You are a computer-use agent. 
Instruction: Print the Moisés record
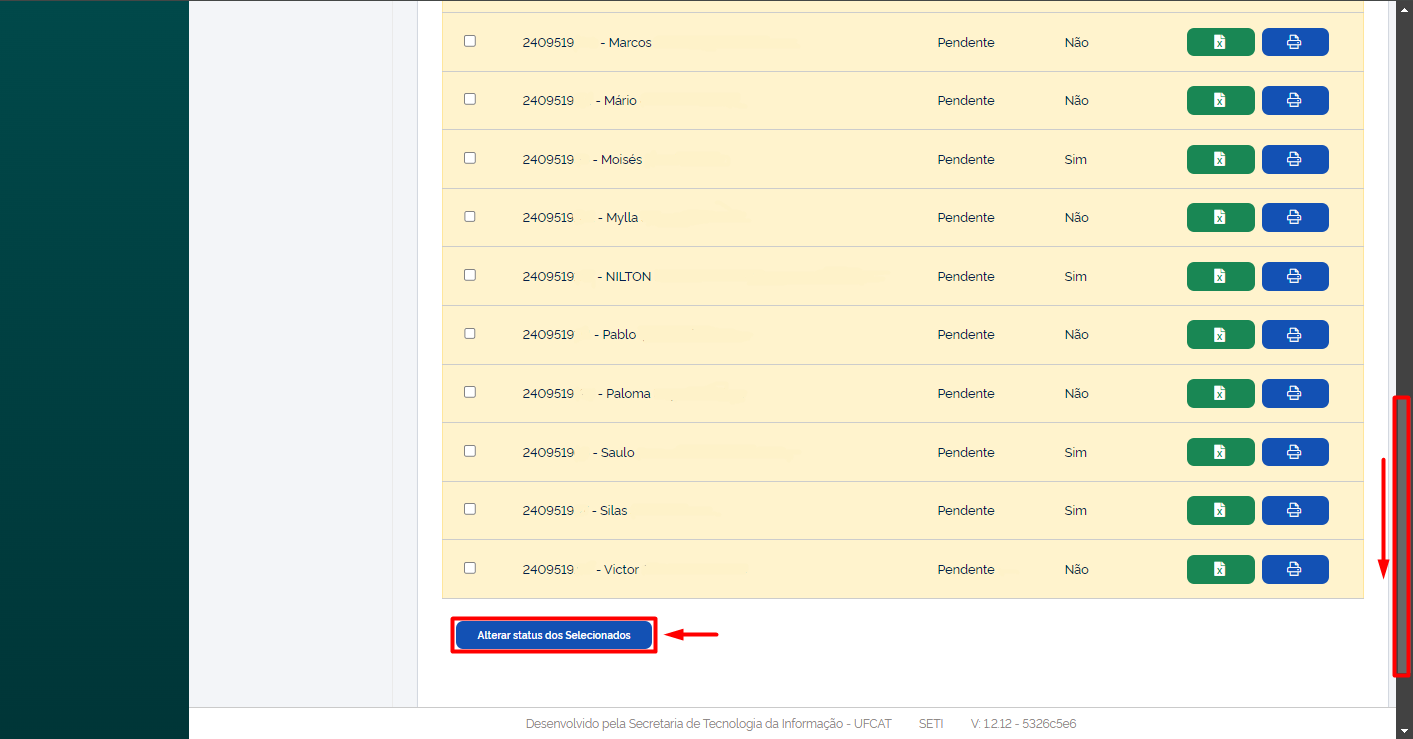[1295, 159]
